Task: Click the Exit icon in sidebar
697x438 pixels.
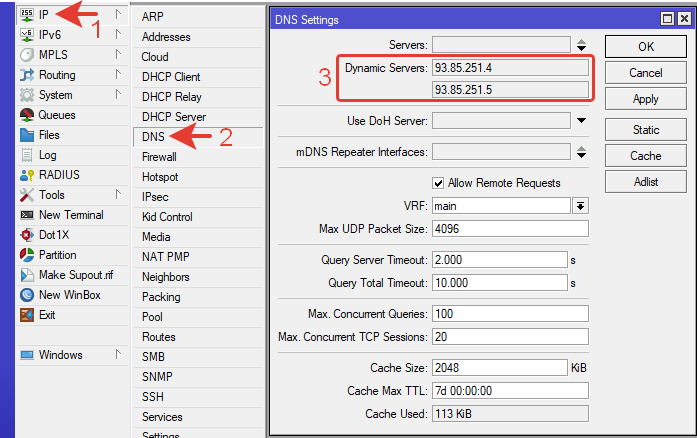Action: tap(27, 315)
